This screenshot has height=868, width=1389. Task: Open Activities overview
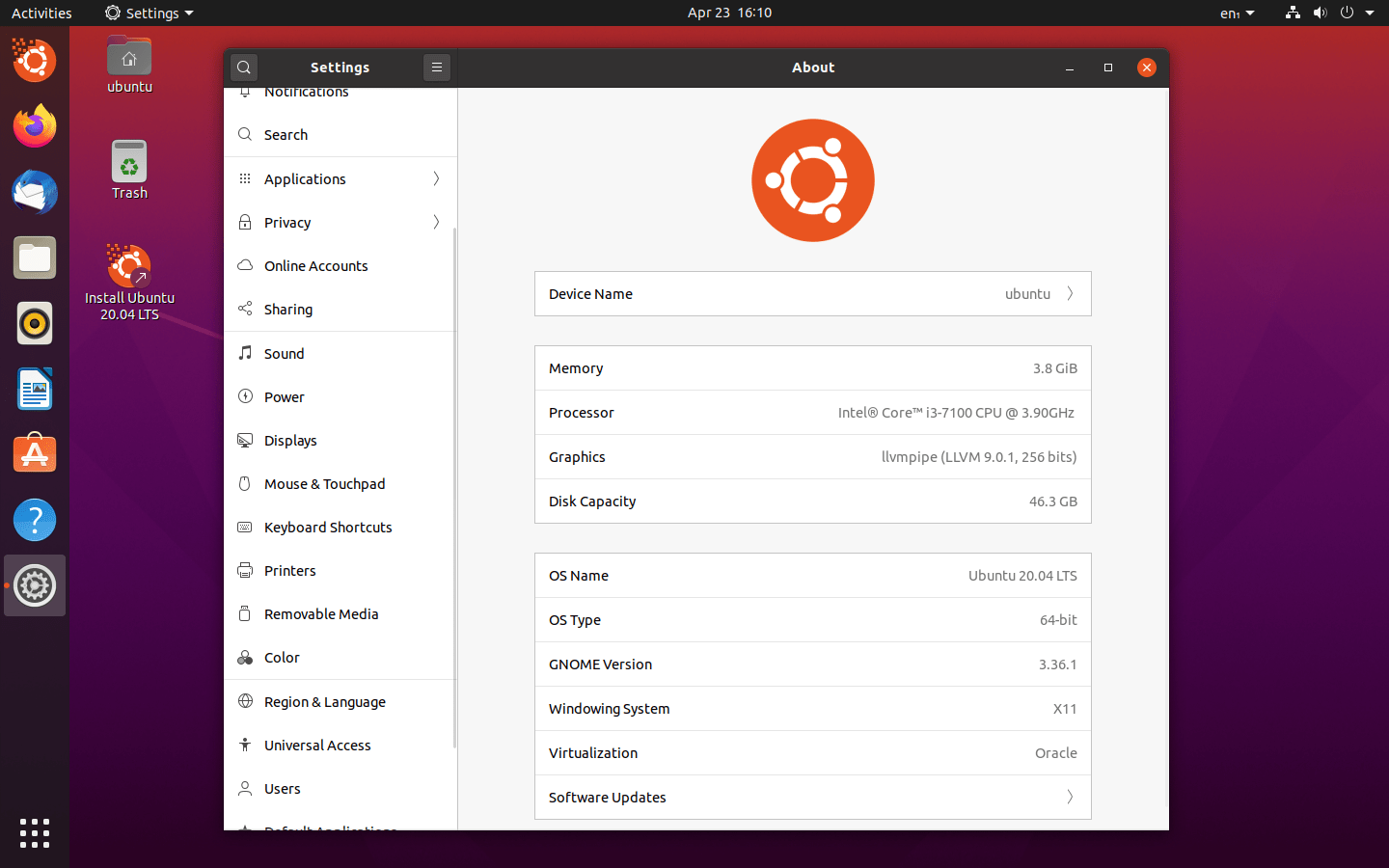pos(41,13)
